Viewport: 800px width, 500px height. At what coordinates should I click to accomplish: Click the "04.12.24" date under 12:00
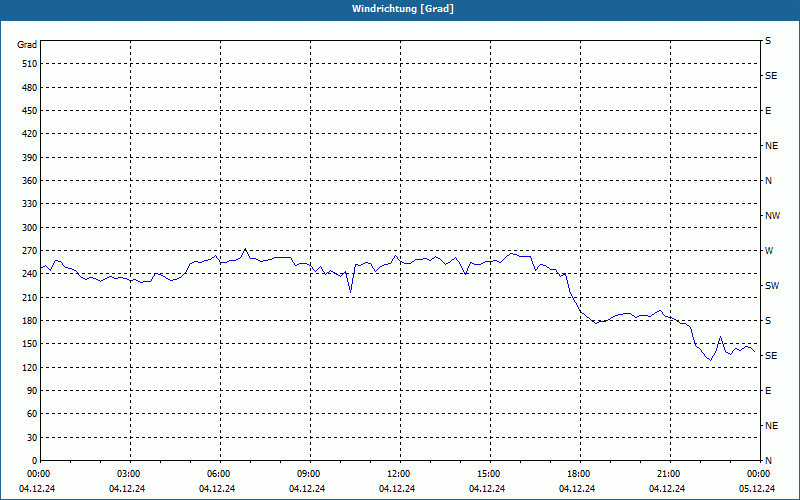397,489
